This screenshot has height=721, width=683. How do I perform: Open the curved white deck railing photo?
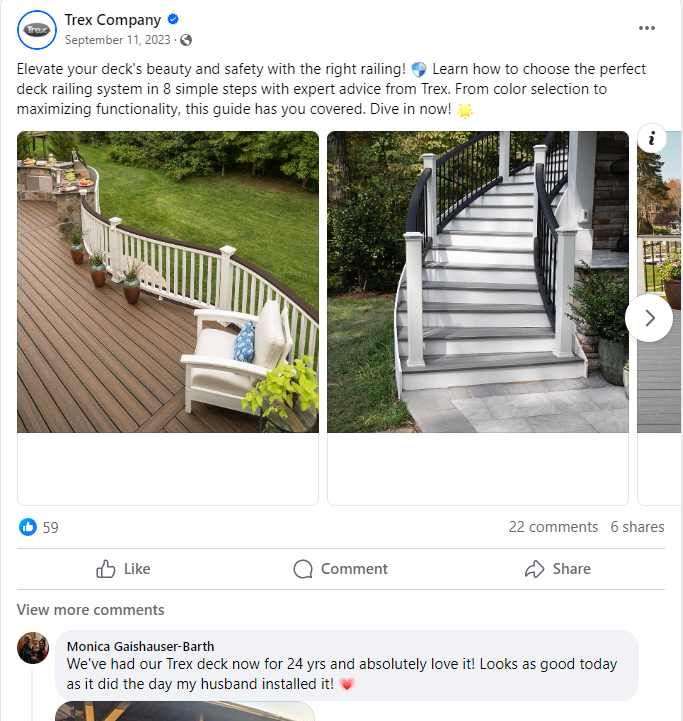pos(168,282)
